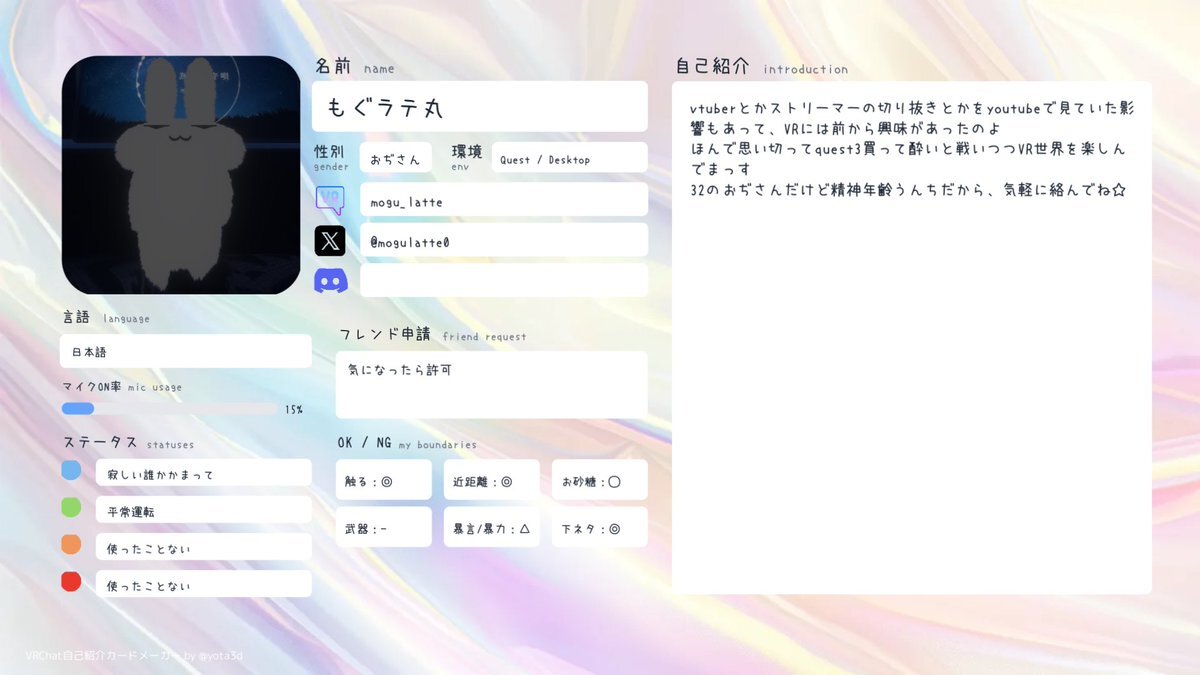Image resolution: width=1200 pixels, height=675 pixels.
Task: Click the orange status 使ったことない field
Action: click(x=204, y=547)
